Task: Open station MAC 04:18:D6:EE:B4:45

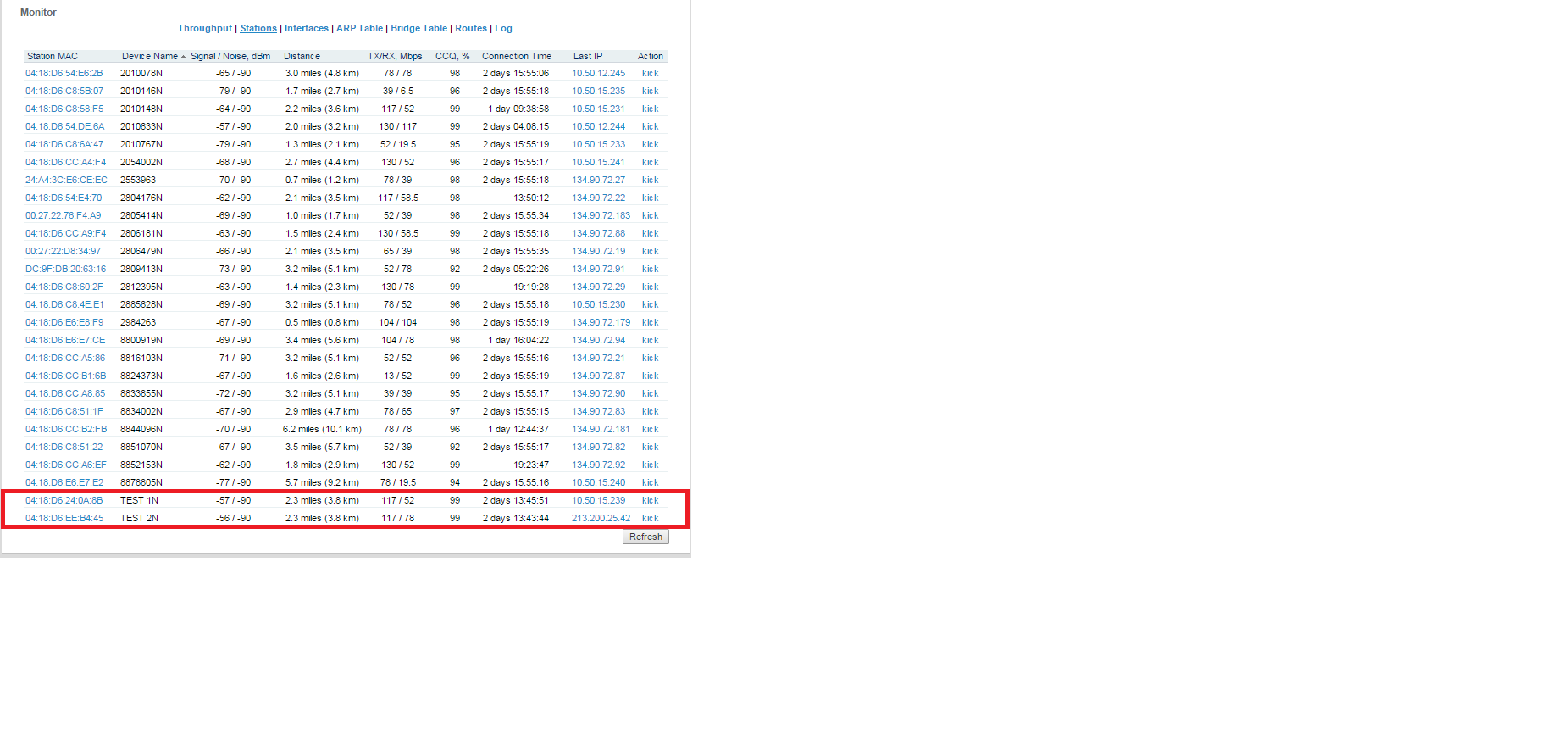Action: (x=64, y=518)
